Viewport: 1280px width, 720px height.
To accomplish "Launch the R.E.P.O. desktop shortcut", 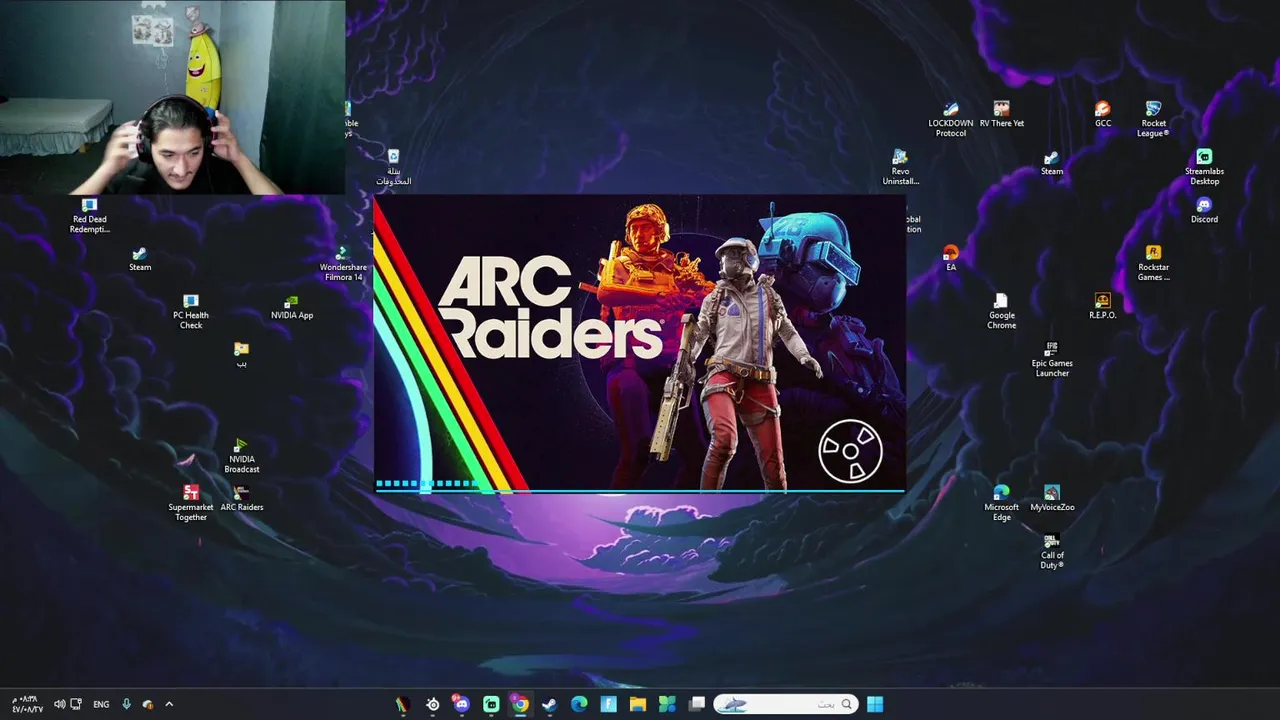I will pyautogui.click(x=1103, y=307).
